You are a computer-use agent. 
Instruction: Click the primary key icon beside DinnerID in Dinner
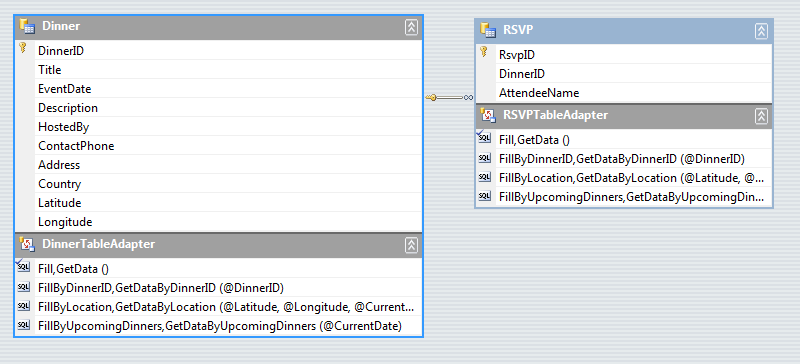pos(22,48)
